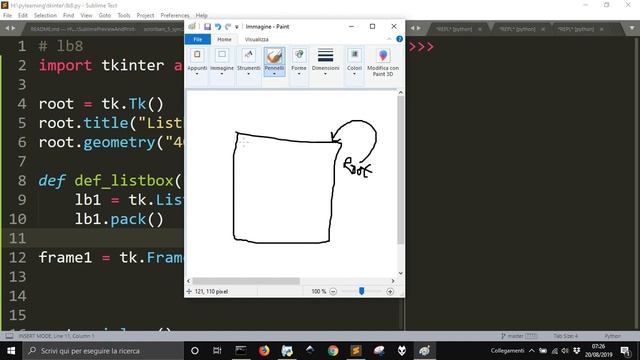Click the horizontal scrollbar of the Paint canvas
Image resolution: width=640 pixels, height=360 pixels.
[246, 281]
